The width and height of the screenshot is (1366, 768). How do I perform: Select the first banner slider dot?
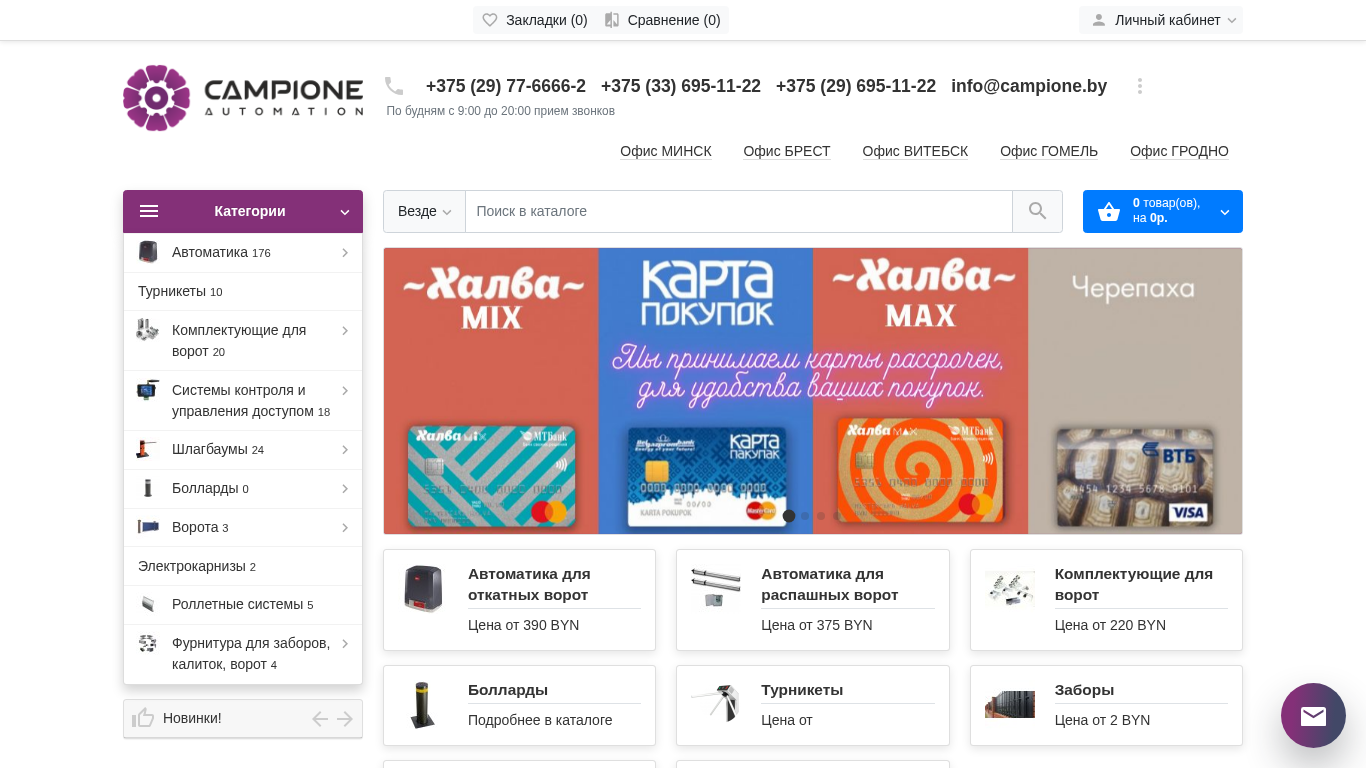coord(789,516)
